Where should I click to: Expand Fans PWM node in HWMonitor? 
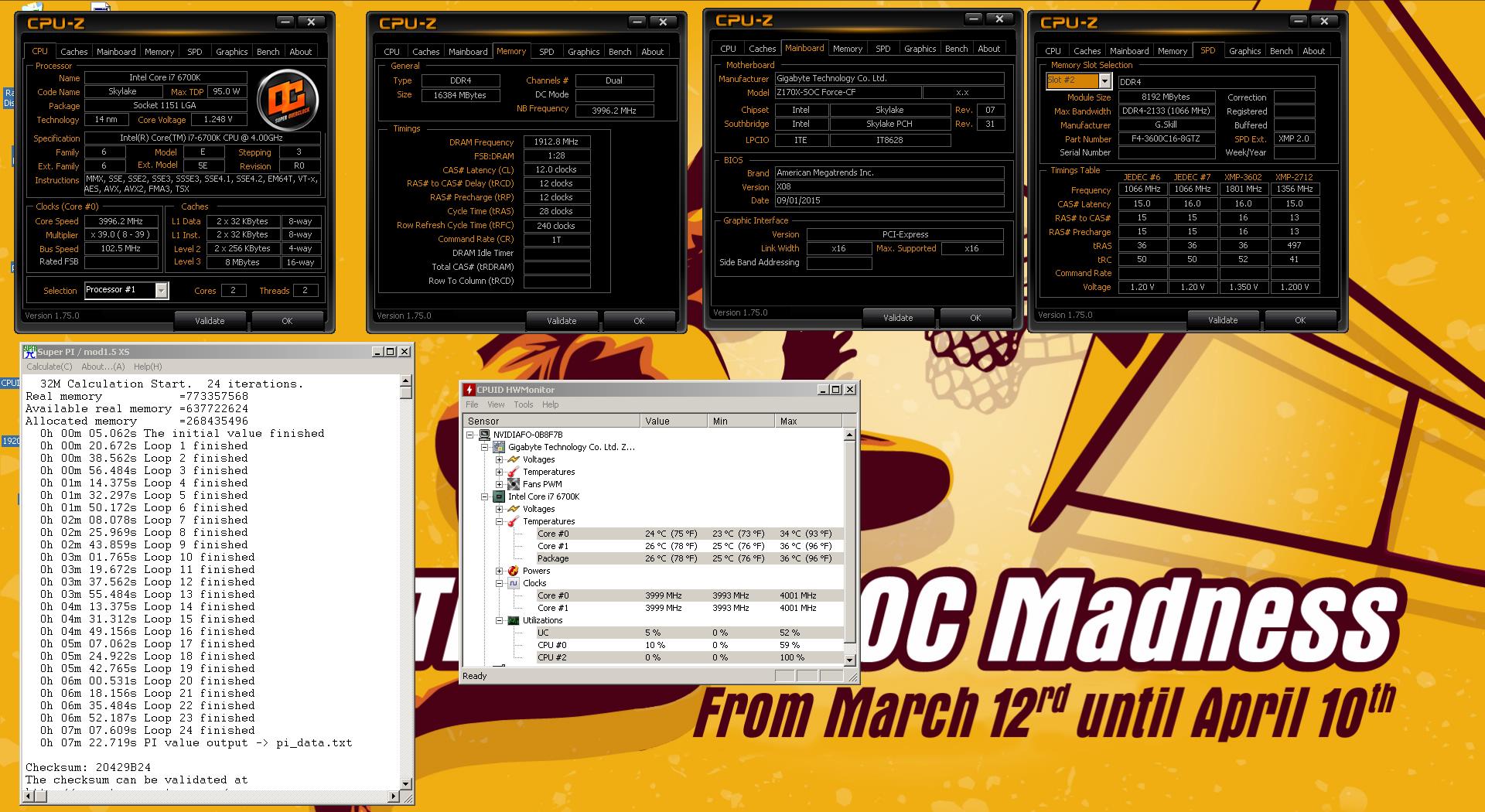point(499,484)
